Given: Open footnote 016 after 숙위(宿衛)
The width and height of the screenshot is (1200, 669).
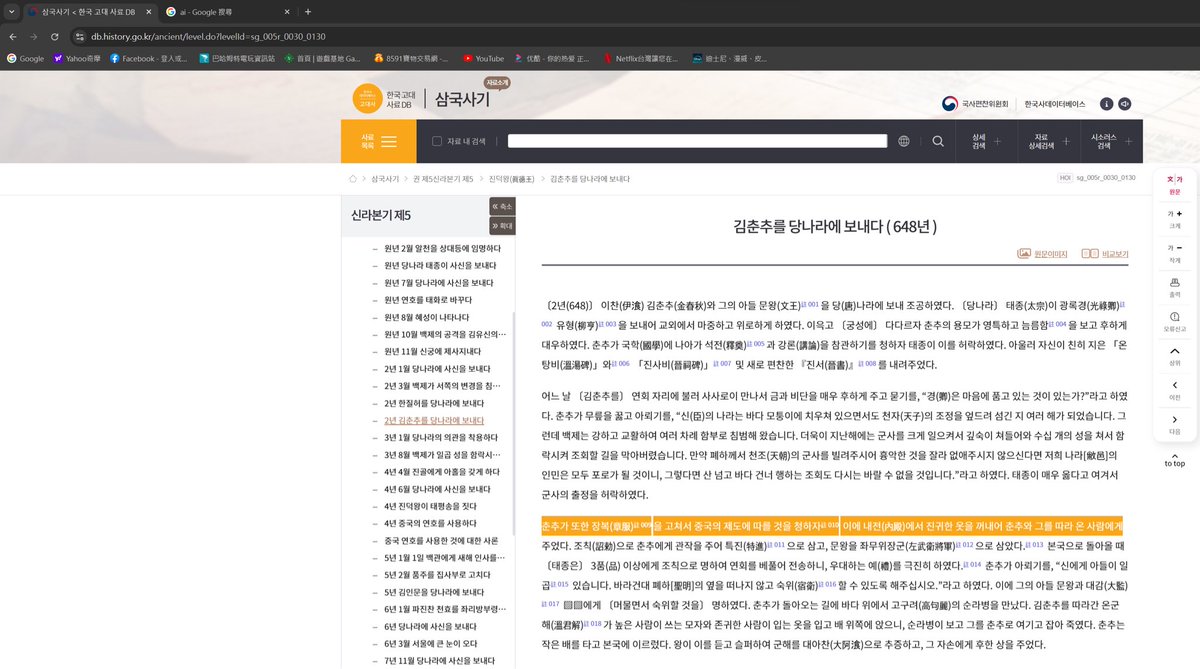Looking at the screenshot, I should click(x=829, y=583).
